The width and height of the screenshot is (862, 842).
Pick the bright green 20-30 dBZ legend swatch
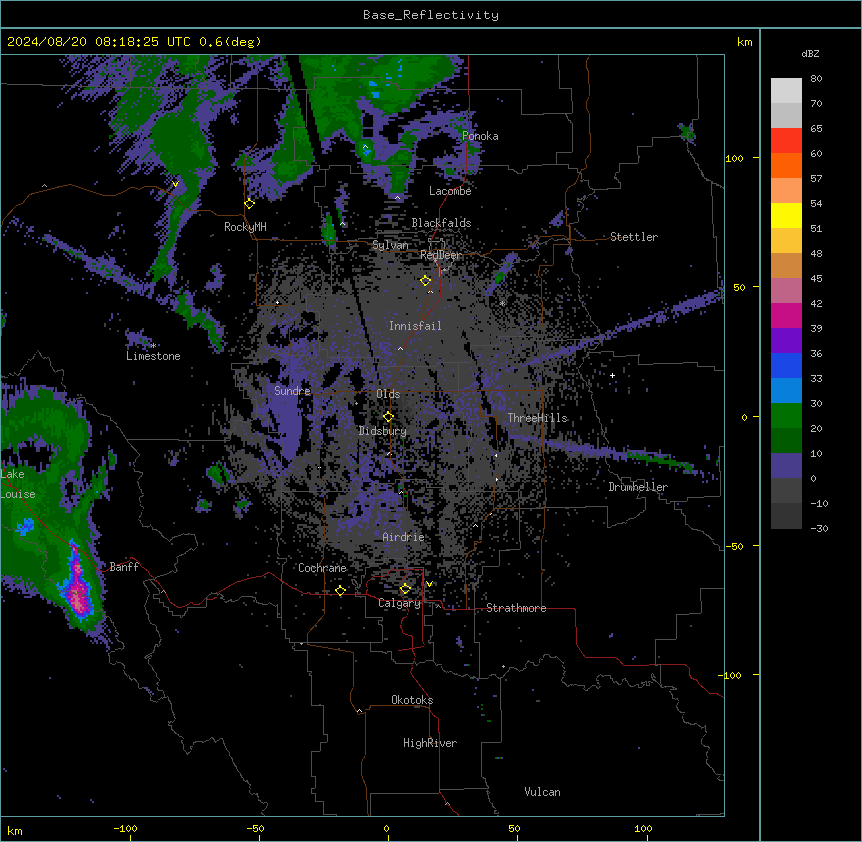tap(786, 416)
